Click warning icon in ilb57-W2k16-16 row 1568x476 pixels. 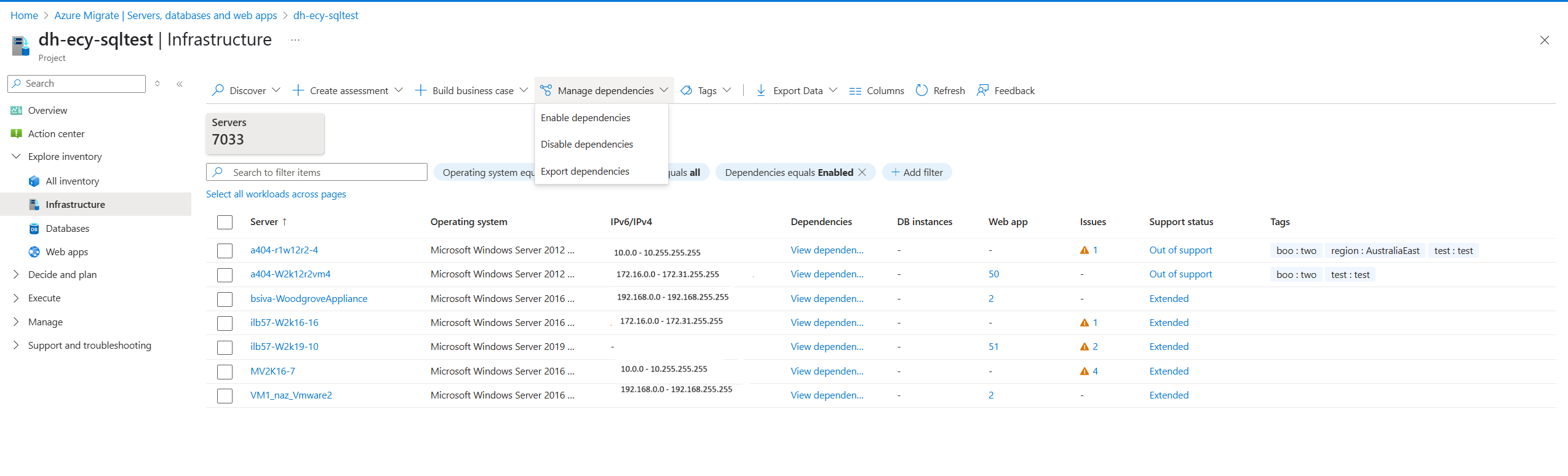1084,323
